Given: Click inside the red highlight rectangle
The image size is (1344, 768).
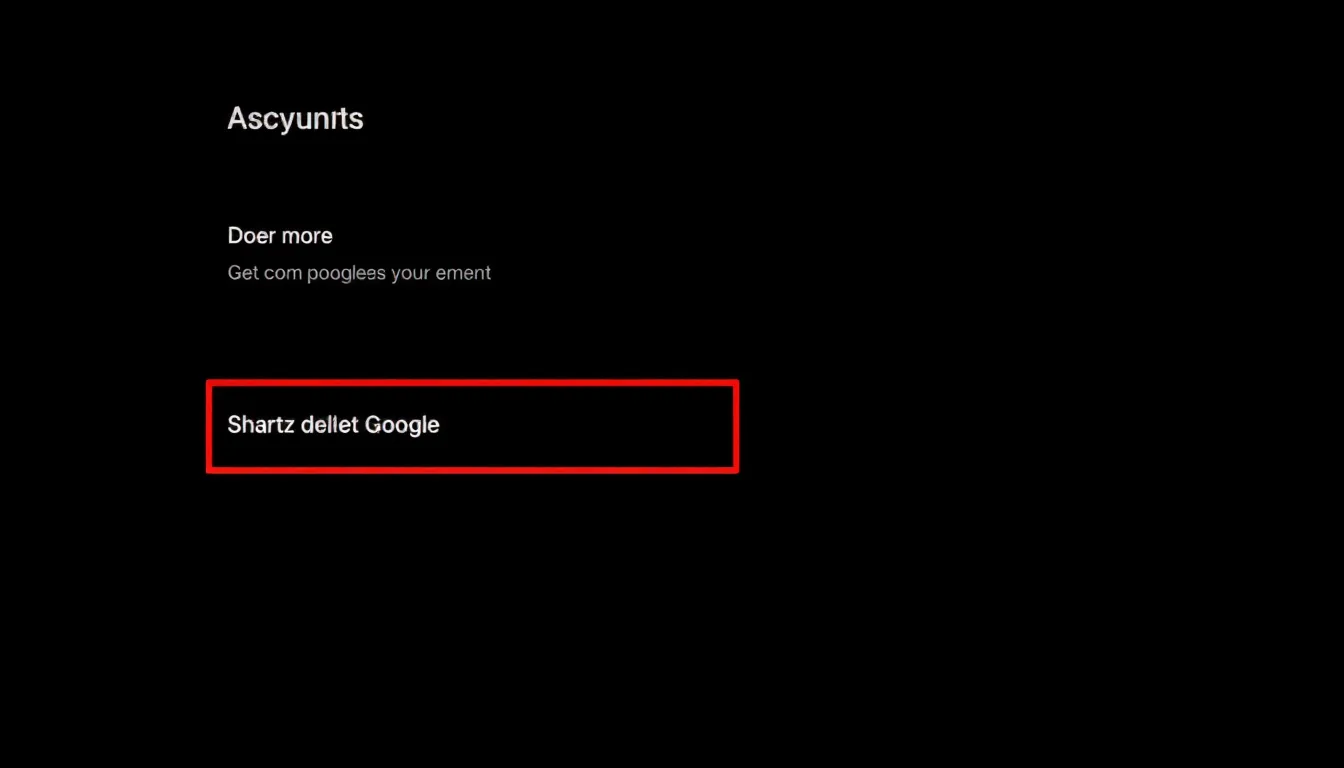Looking at the screenshot, I should pyautogui.click(x=470, y=425).
